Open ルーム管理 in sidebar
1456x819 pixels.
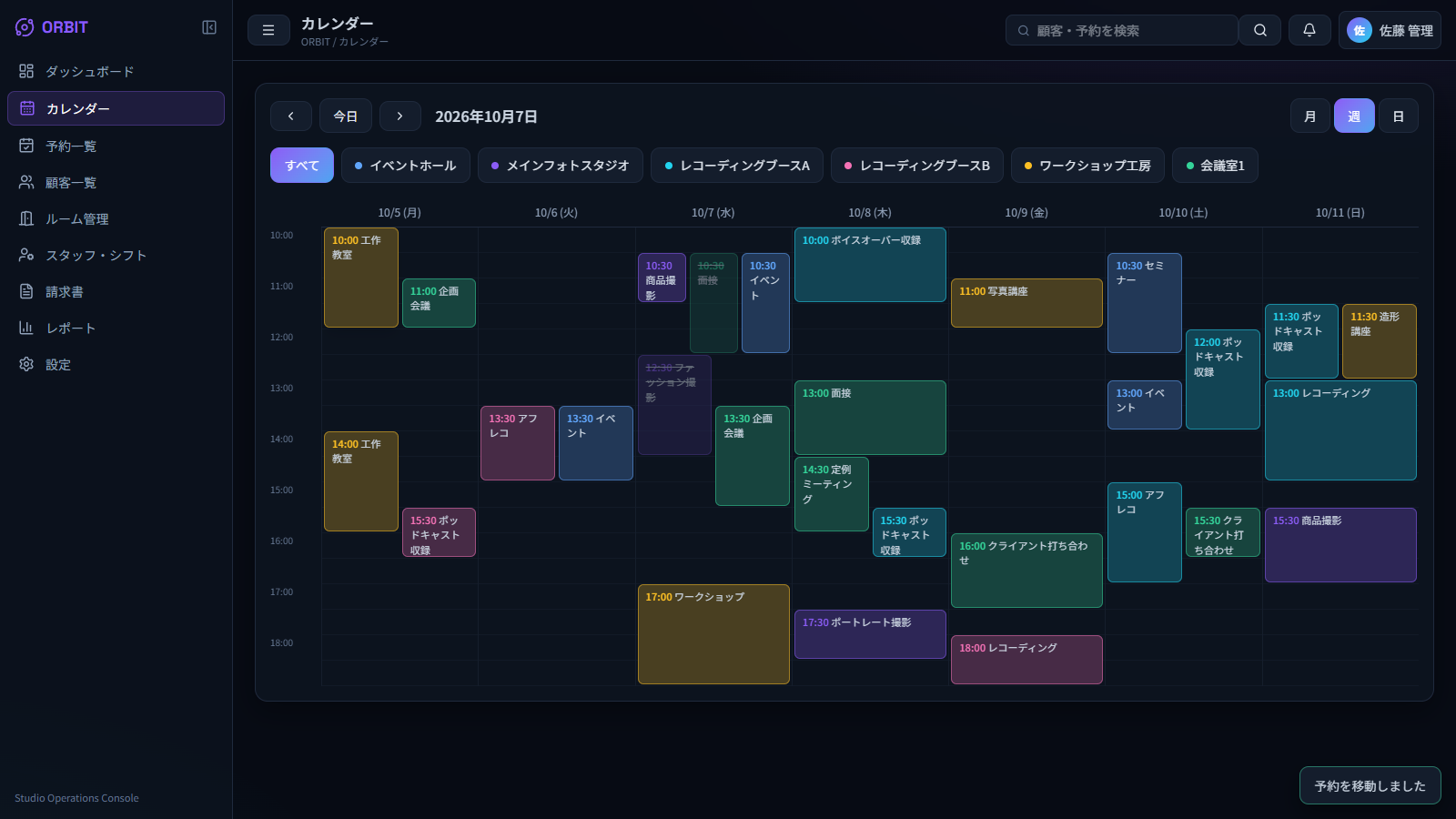(116, 218)
